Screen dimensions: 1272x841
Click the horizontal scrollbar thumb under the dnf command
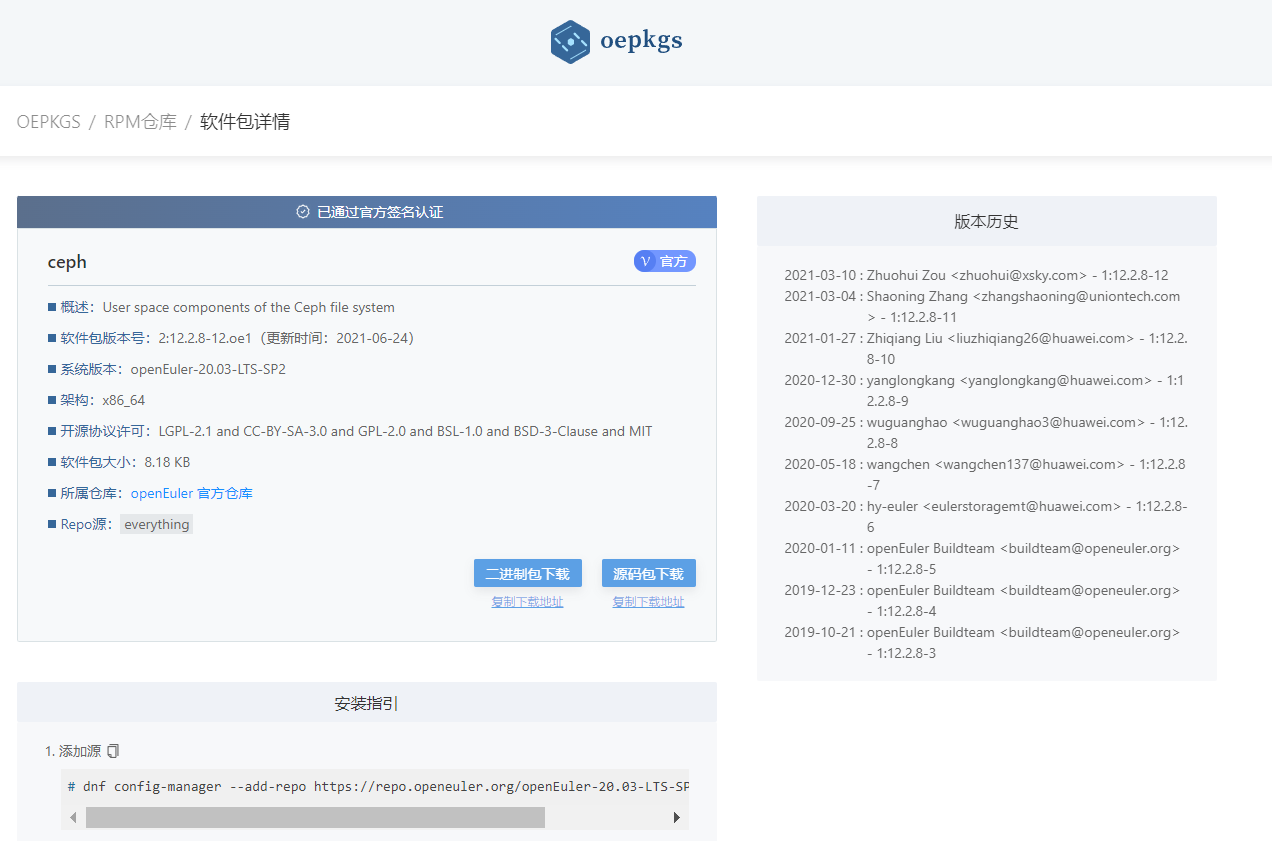pyautogui.click(x=315, y=817)
